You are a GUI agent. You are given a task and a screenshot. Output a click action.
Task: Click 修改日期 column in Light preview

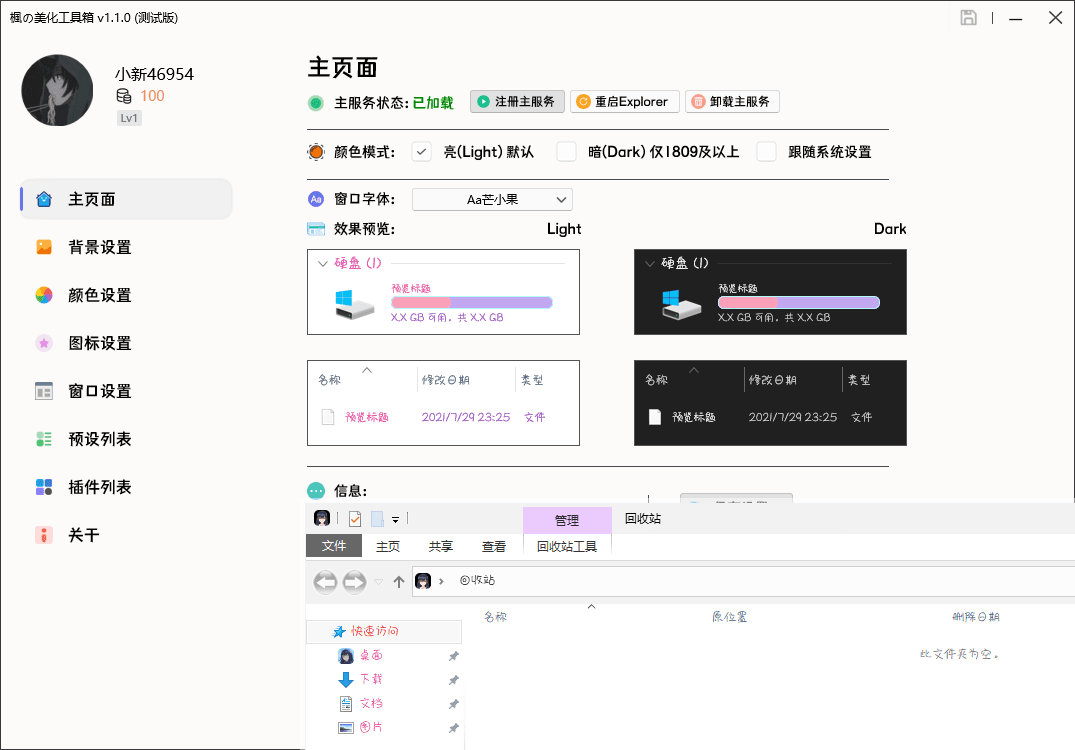[x=446, y=380]
